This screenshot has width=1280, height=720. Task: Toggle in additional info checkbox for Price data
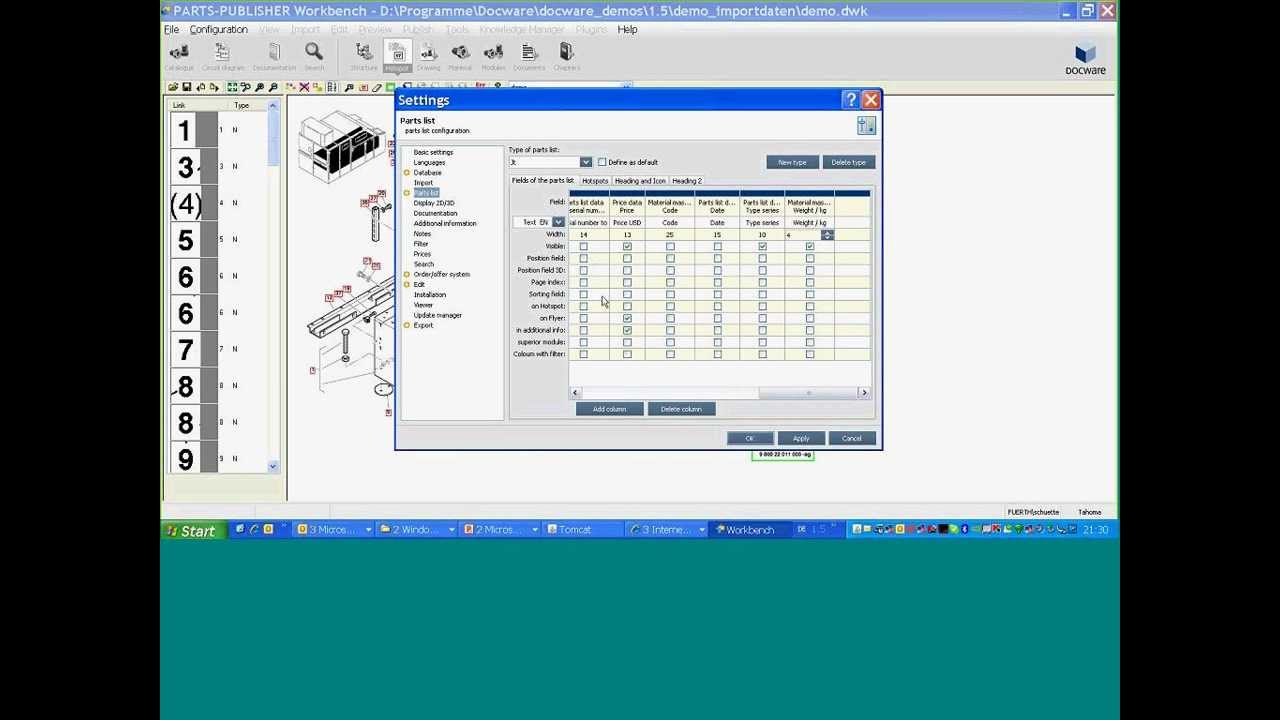point(627,330)
